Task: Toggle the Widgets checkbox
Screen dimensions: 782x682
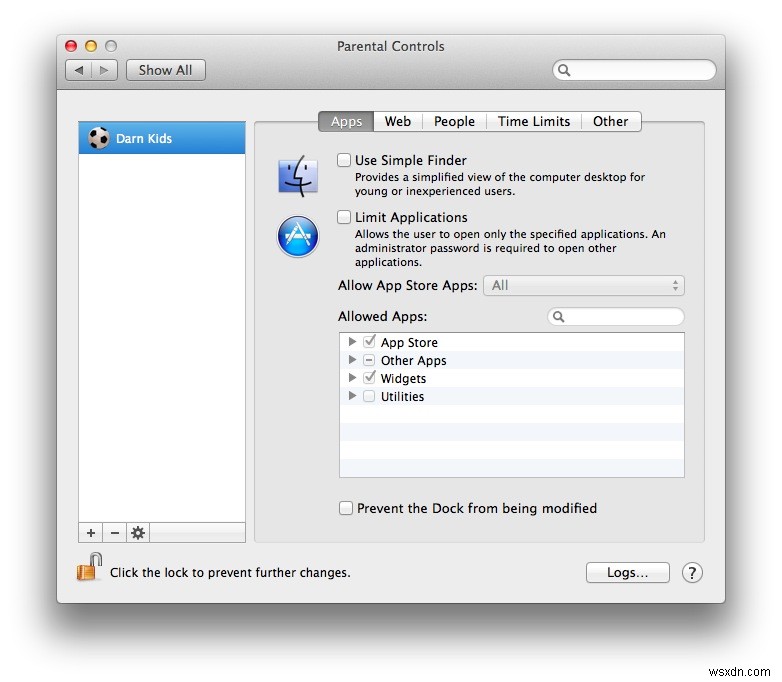Action: [369, 378]
